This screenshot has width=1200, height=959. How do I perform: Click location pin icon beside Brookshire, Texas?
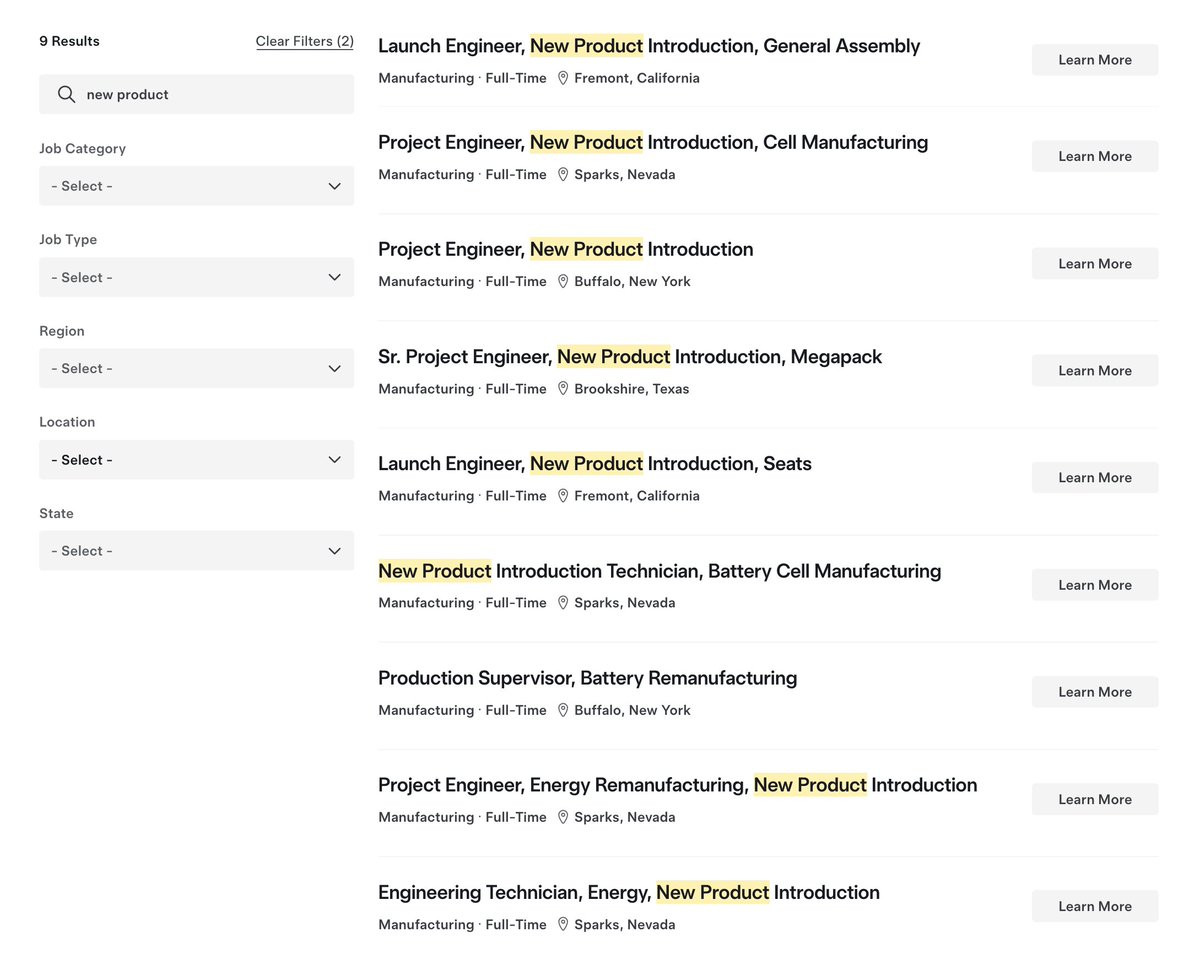coord(563,388)
